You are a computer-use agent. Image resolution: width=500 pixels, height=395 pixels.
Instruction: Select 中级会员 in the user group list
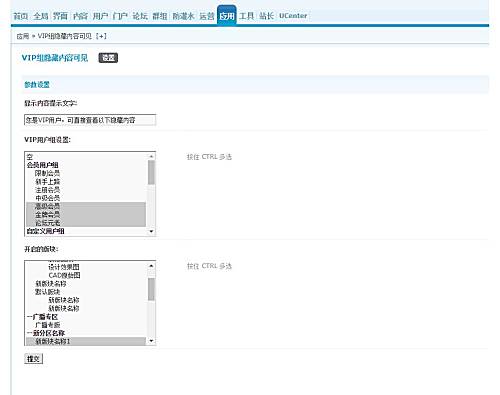[x=86, y=198]
